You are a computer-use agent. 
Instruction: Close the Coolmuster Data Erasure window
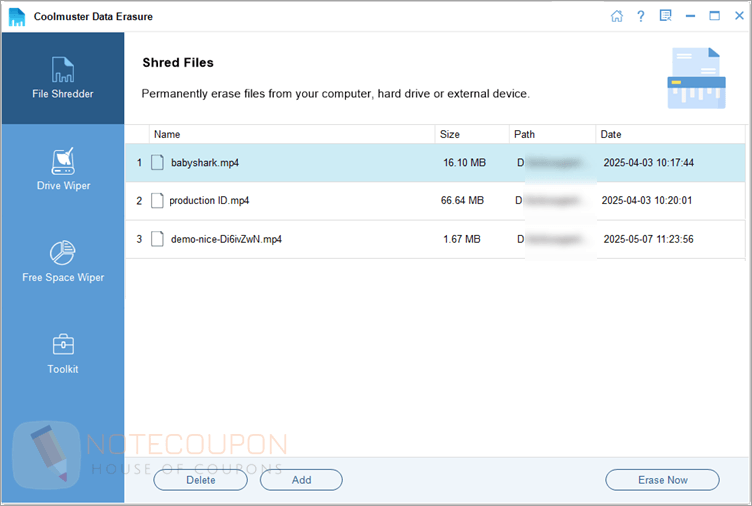click(739, 16)
